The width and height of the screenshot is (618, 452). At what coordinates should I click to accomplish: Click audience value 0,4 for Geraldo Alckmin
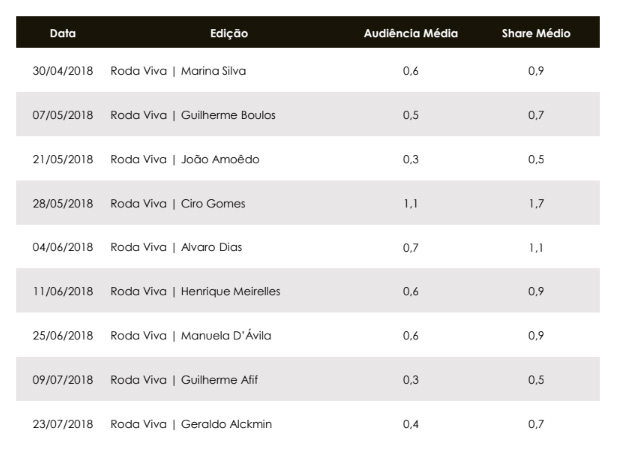click(410, 424)
